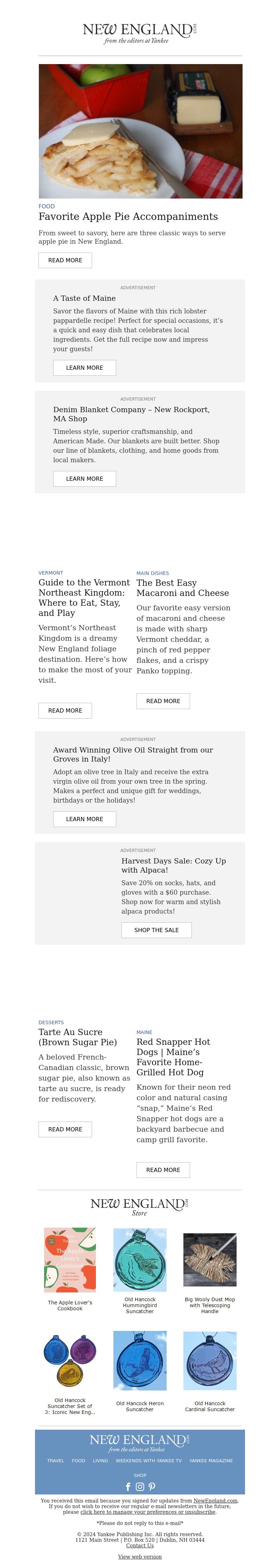Select Big Wooly Dust Mop product image
The height and width of the screenshot is (1568, 280).
[x=210, y=1260]
